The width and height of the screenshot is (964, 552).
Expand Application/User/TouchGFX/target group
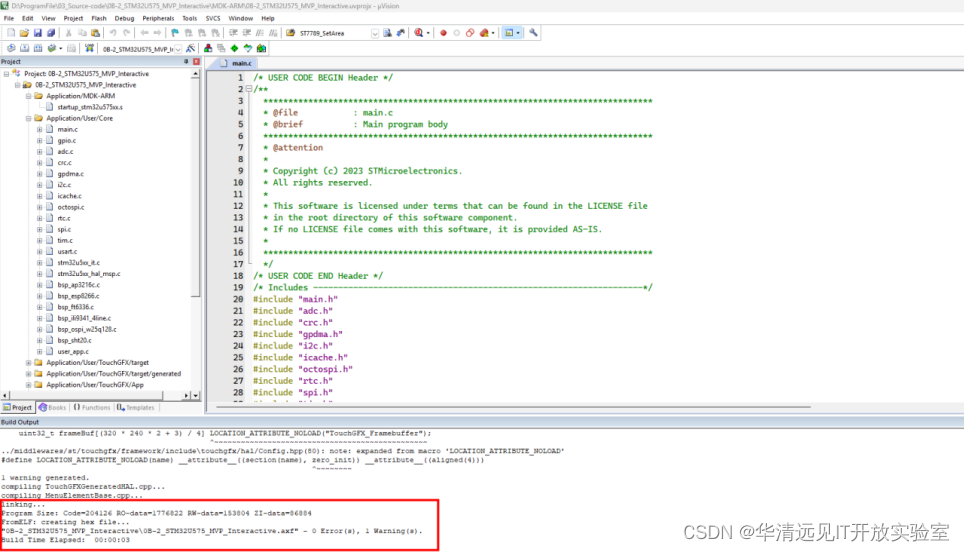coord(28,363)
